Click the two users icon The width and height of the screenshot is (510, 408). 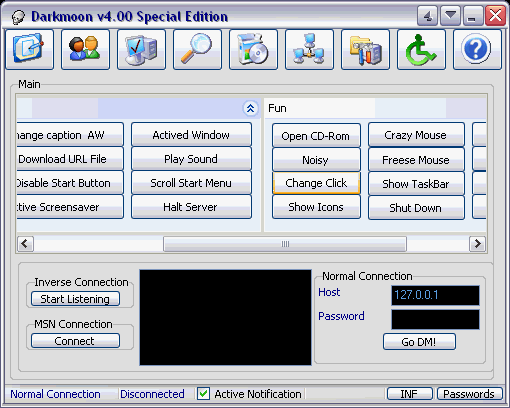click(x=85, y=49)
